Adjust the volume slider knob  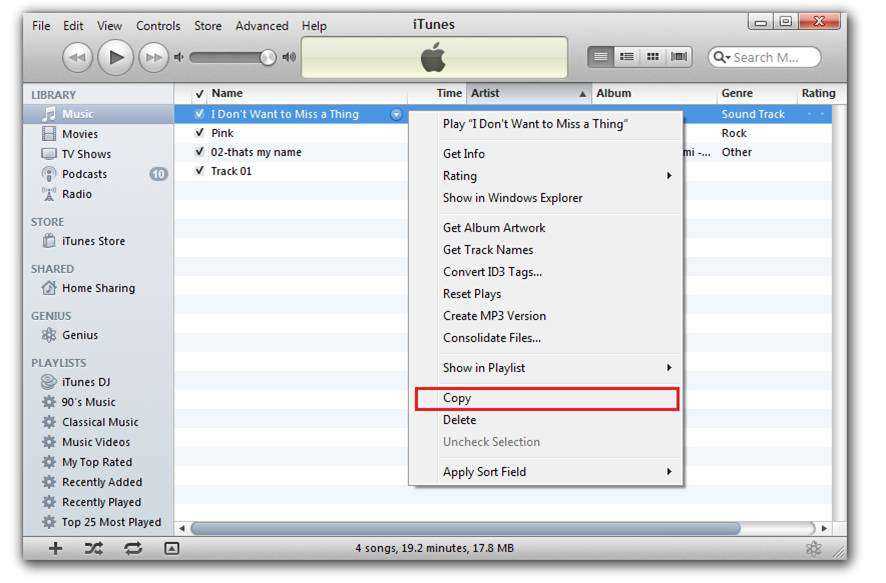coord(268,57)
